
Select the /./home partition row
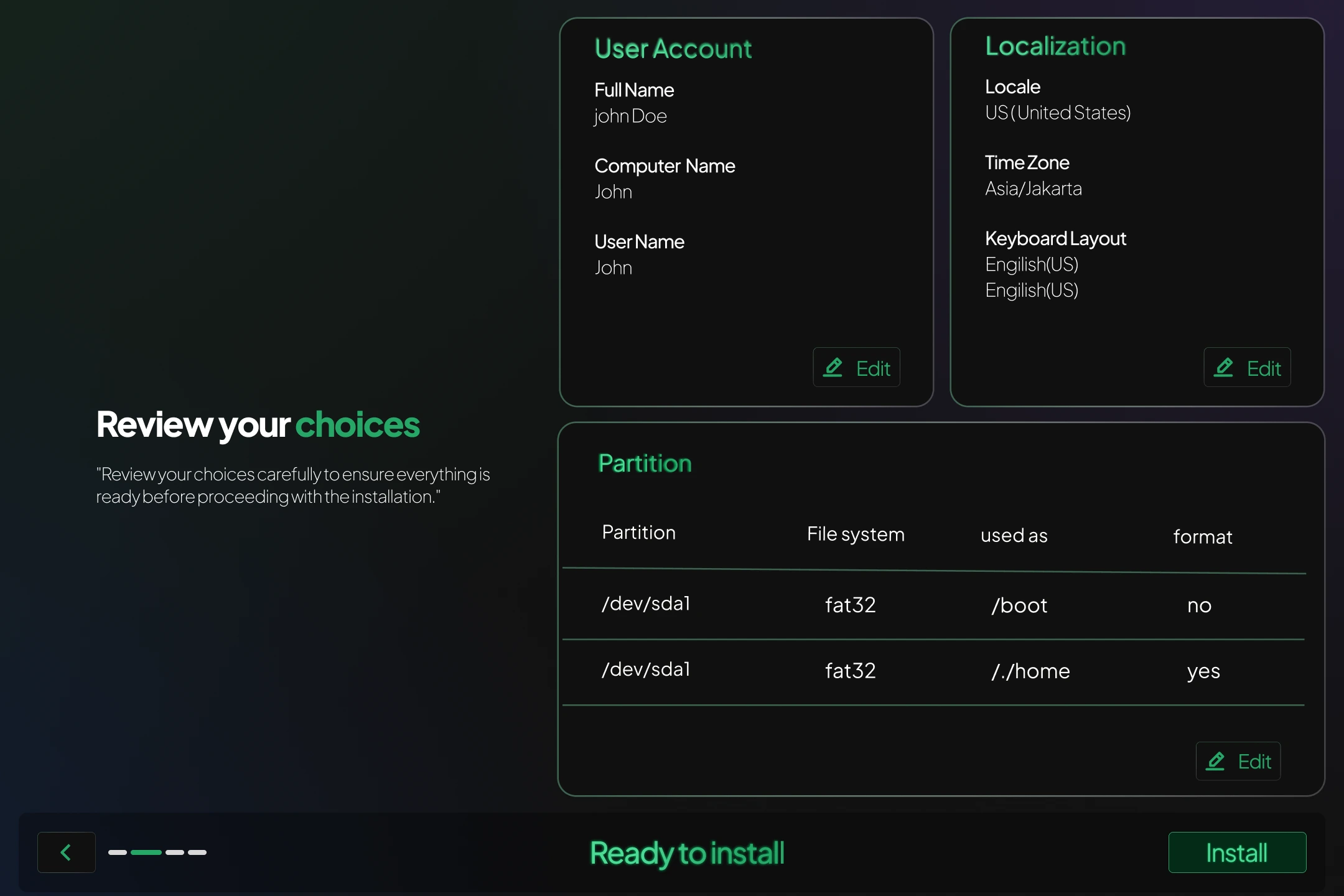pos(933,671)
